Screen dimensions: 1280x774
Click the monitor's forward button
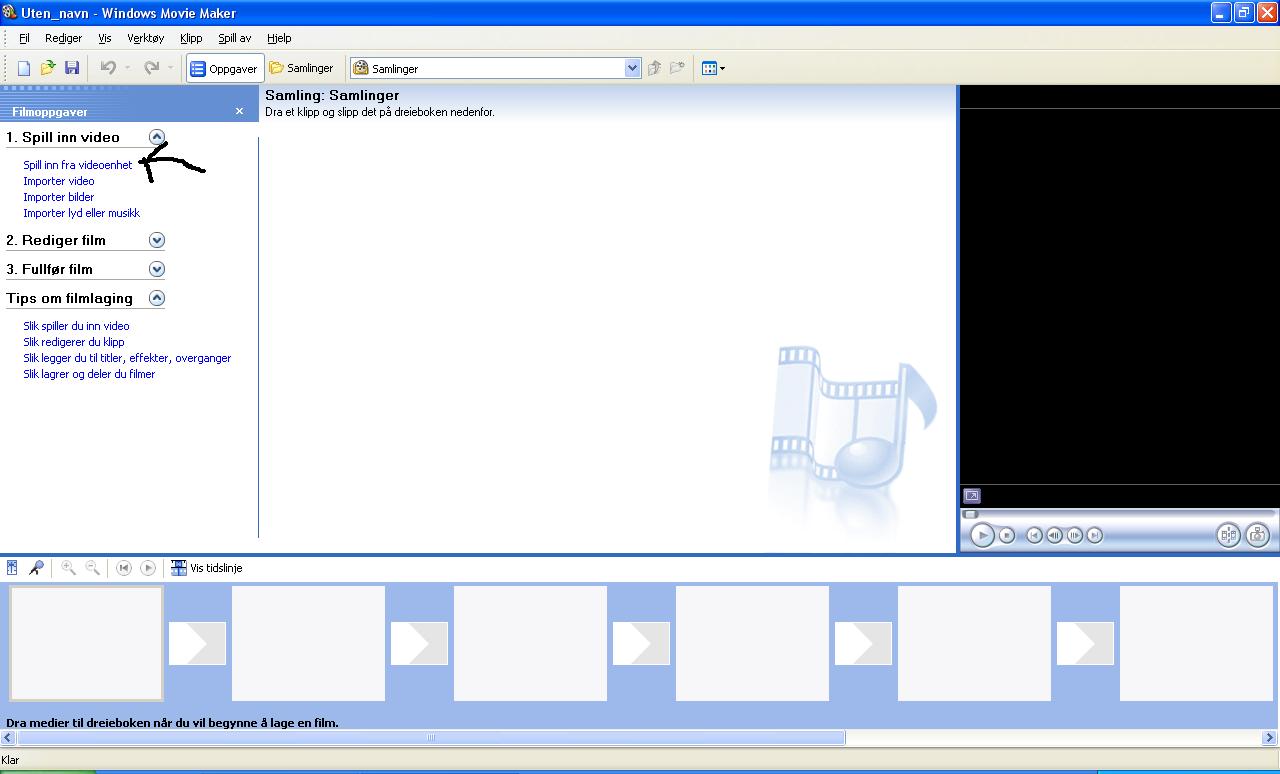(x=1095, y=535)
